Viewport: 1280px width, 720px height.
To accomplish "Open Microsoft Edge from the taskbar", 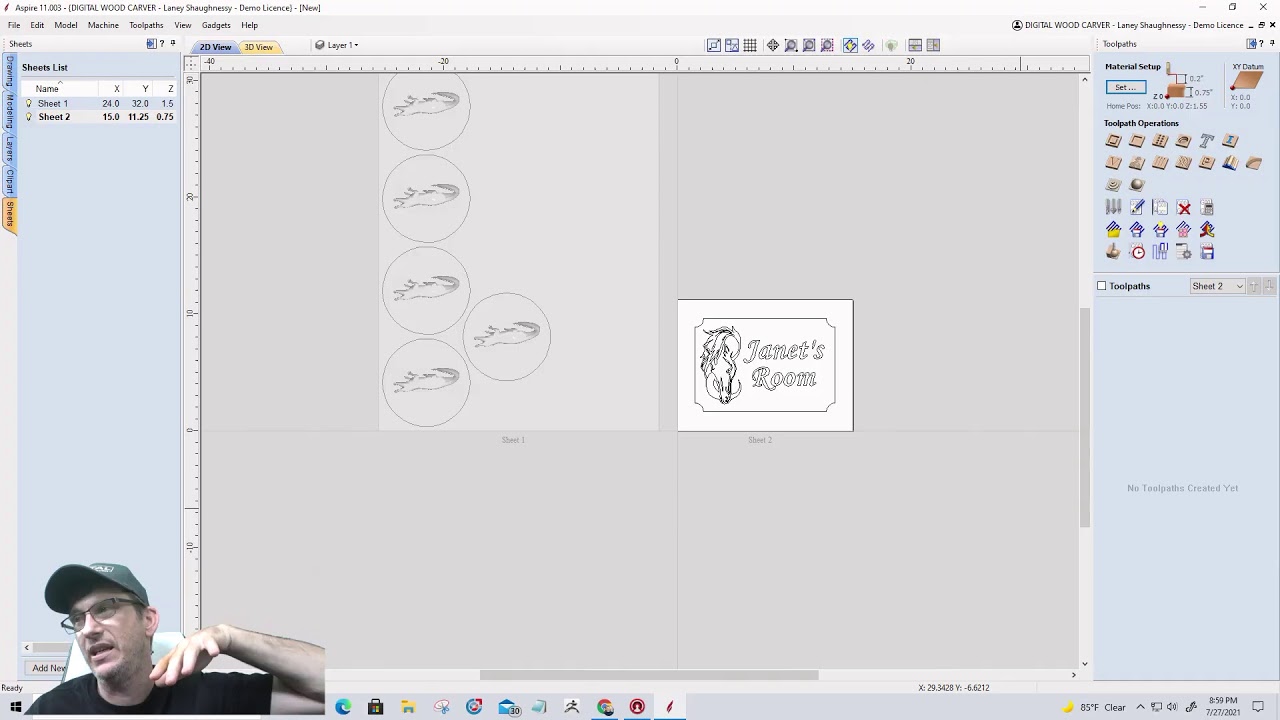I will tap(343, 708).
